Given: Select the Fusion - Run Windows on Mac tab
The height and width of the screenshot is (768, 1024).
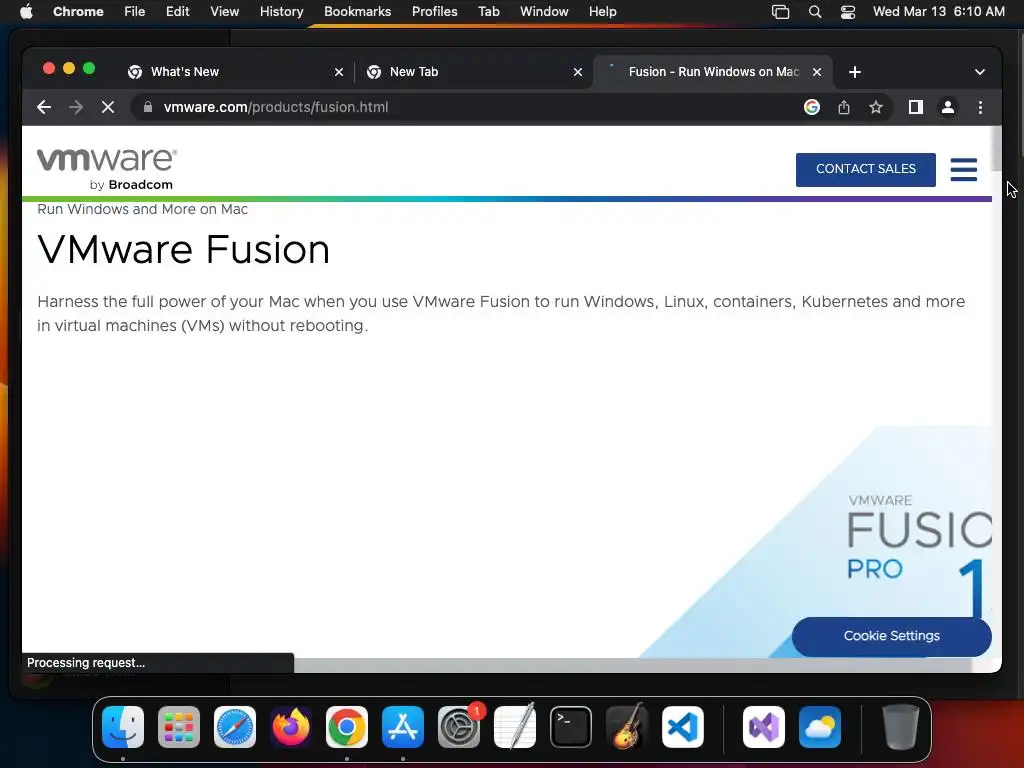Looking at the screenshot, I should (712, 72).
